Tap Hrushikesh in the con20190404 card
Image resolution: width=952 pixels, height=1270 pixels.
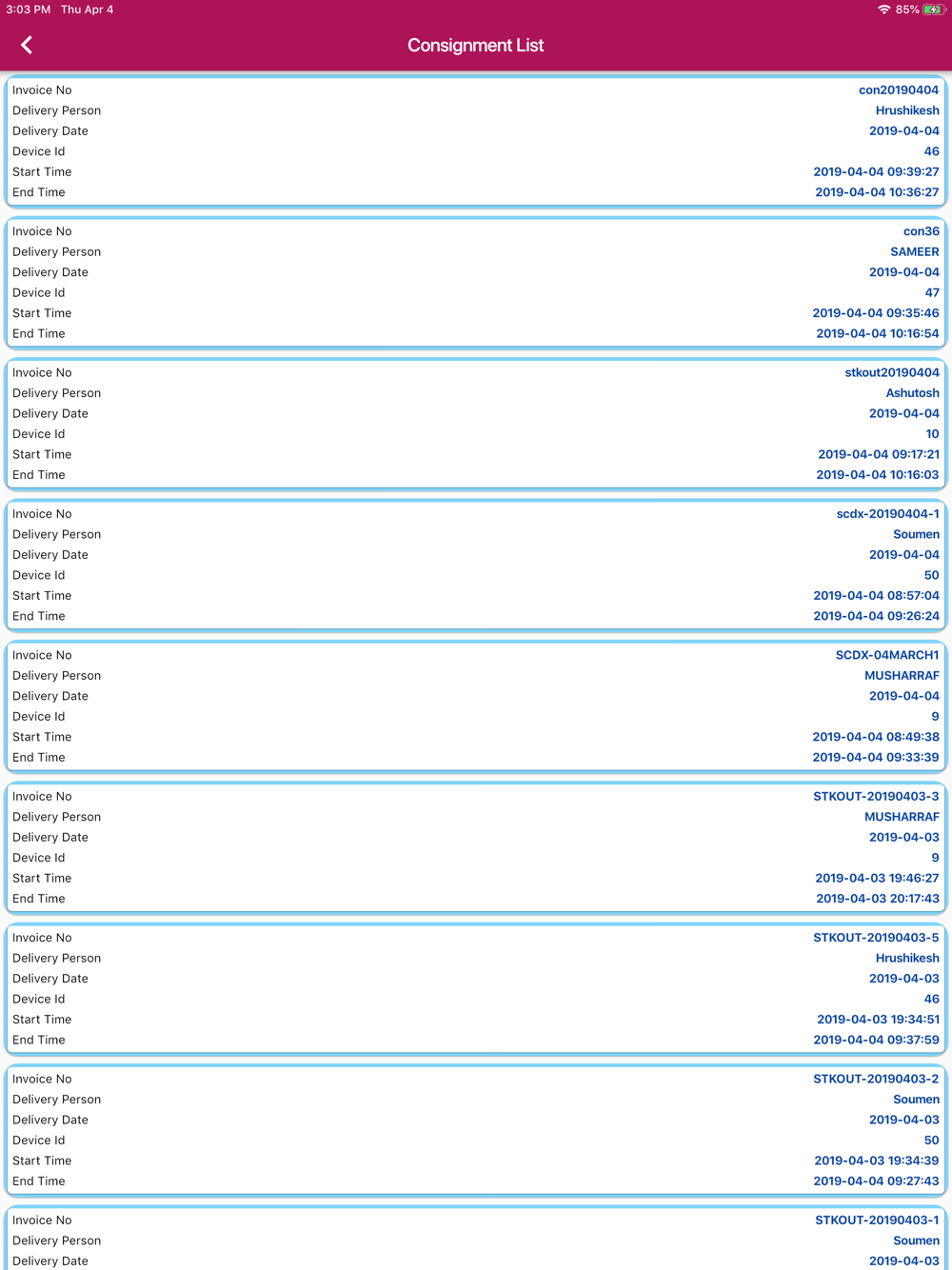[x=907, y=110]
